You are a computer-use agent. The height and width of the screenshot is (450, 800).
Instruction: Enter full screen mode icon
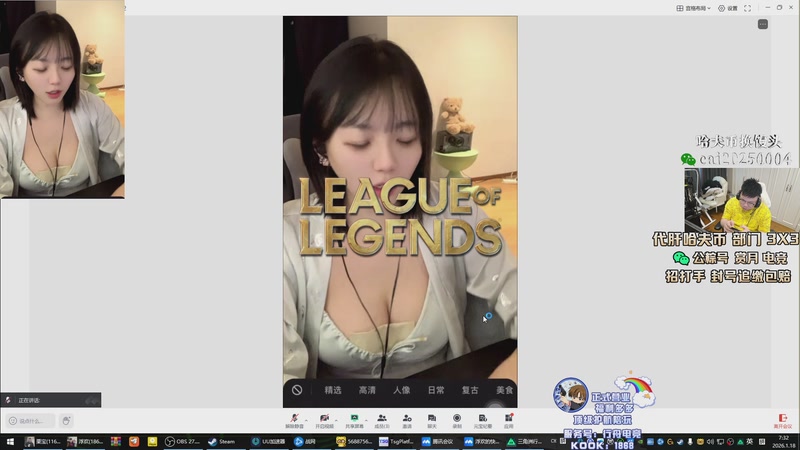[x=747, y=8]
